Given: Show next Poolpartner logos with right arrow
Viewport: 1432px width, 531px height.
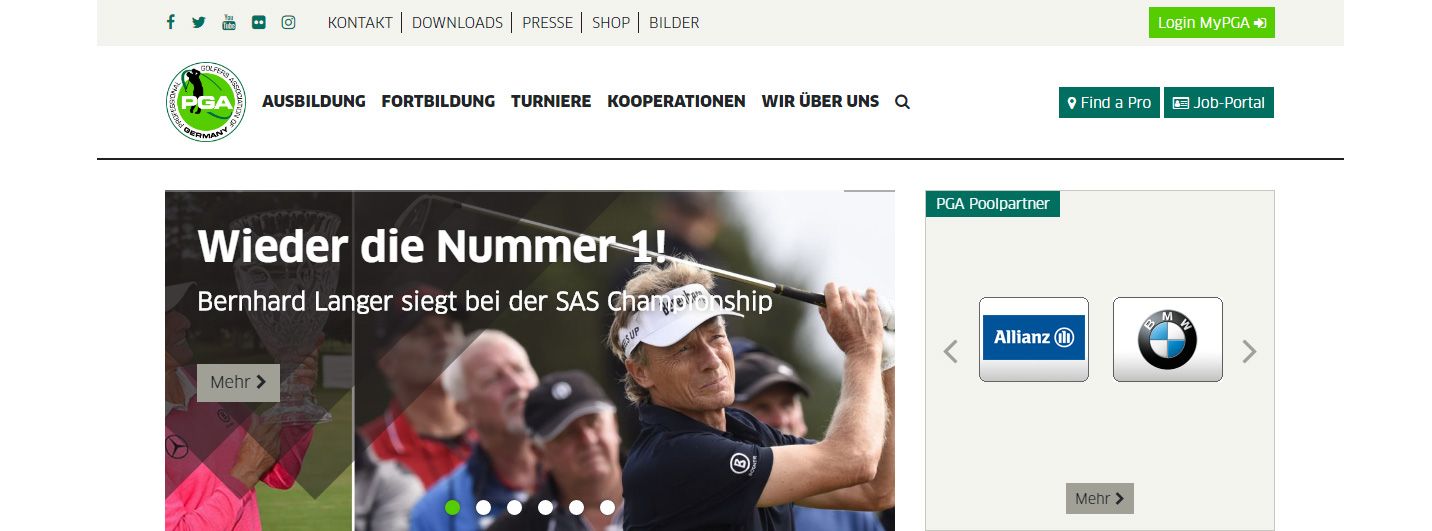Looking at the screenshot, I should click(1249, 351).
